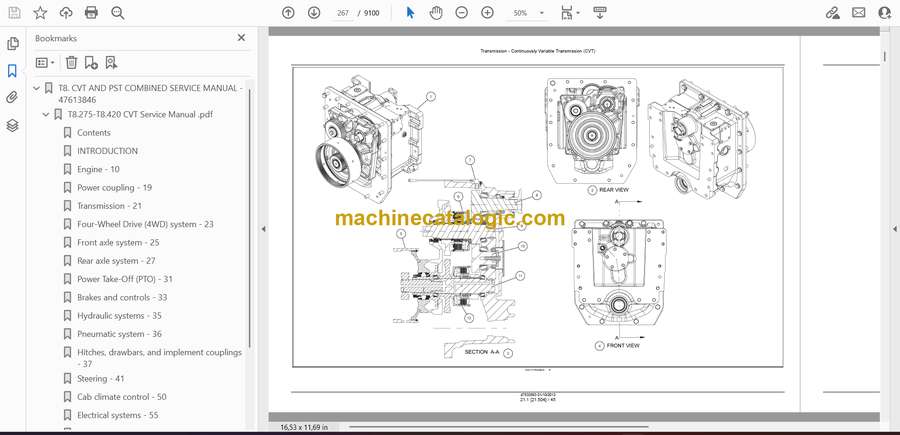This screenshot has height=435, width=900.
Task: Jump to Power coupling - 19 bookmark
Action: 115,188
